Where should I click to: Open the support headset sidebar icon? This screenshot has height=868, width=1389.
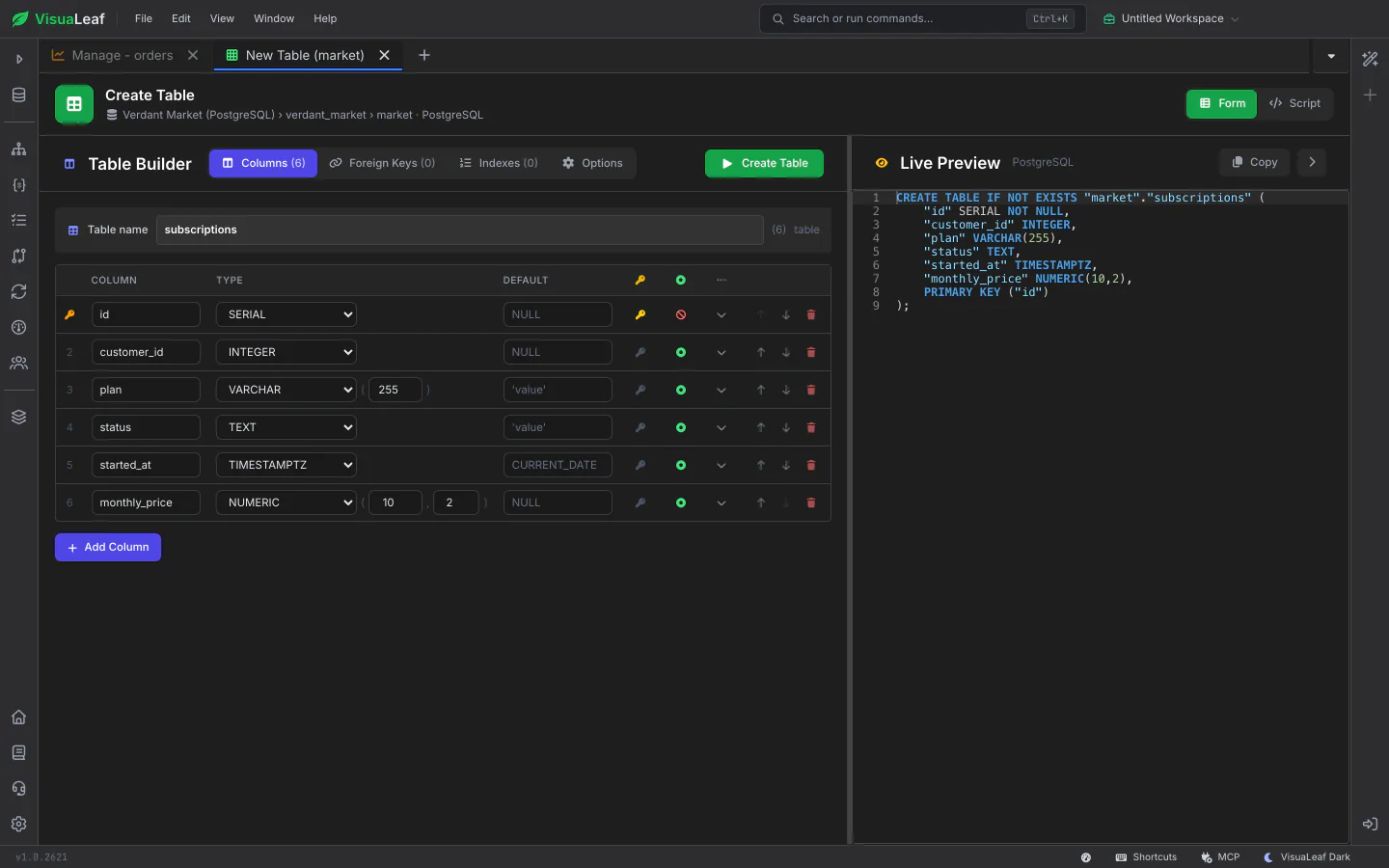click(18, 789)
